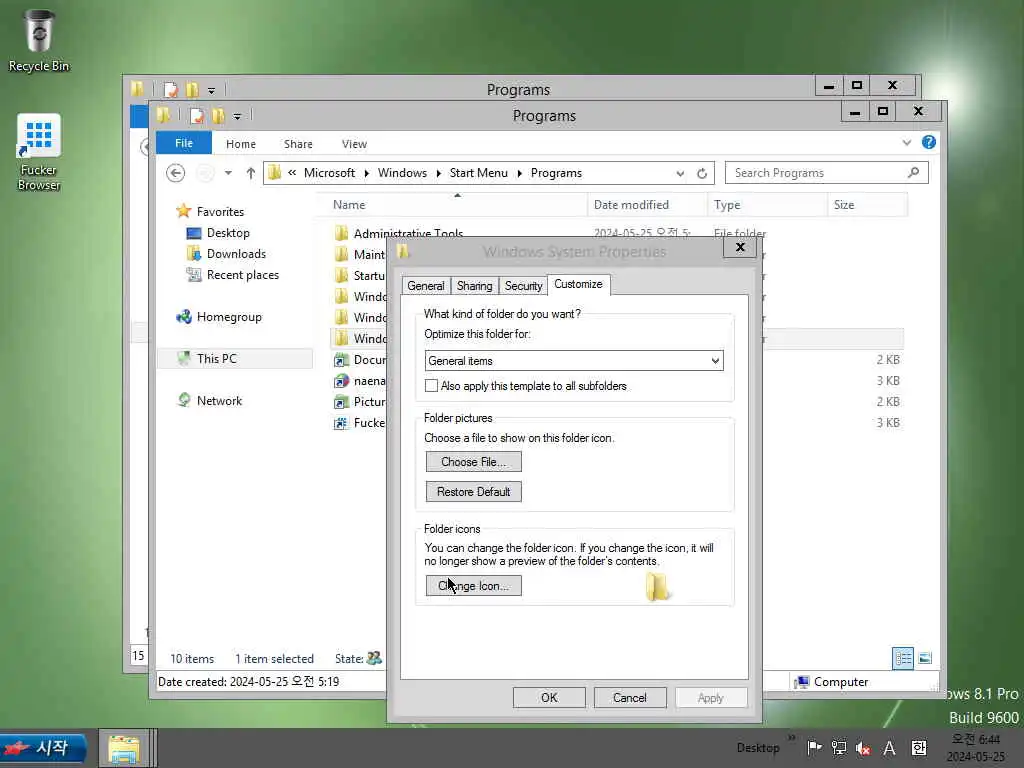Open File Explorer from the taskbar
This screenshot has width=1024, height=768.
click(x=124, y=749)
